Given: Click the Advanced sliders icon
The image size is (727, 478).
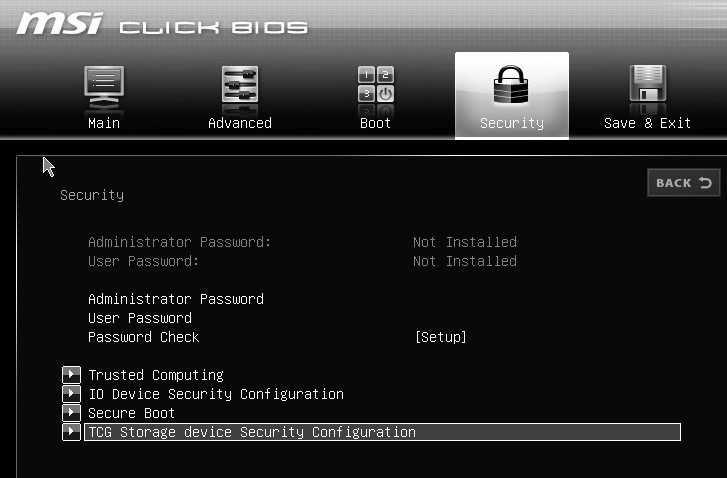Looking at the screenshot, I should point(239,86).
